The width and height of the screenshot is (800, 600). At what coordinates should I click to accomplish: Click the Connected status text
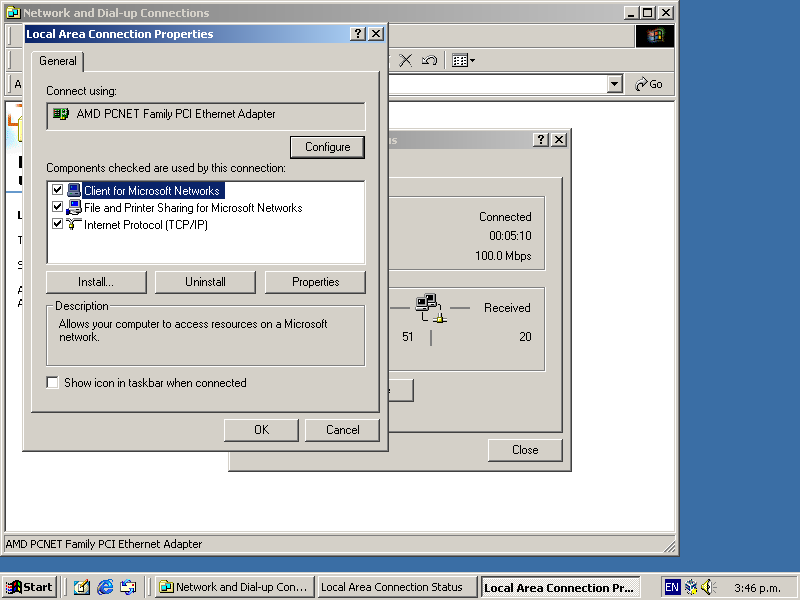[505, 217]
